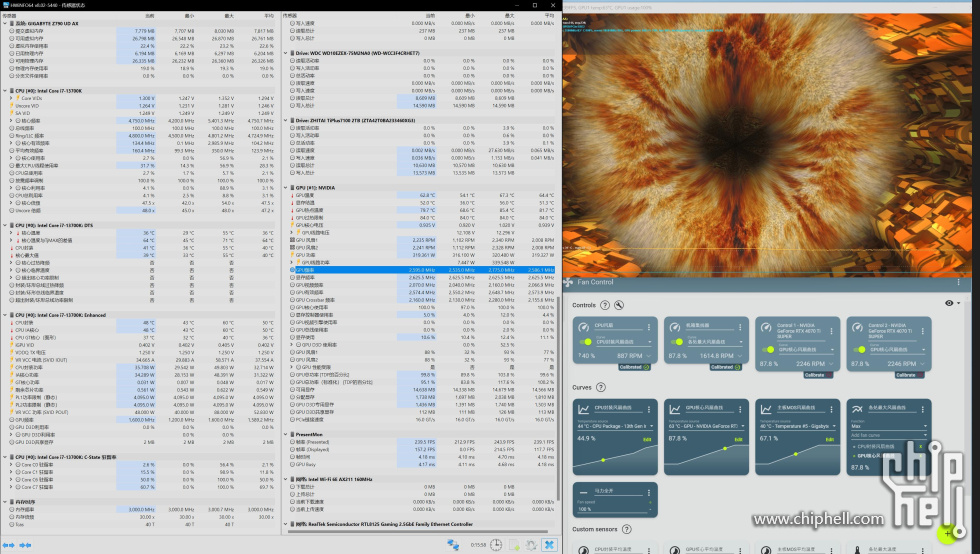The height and width of the screenshot is (554, 980).
Task: Click Calibrate button under Control 2 NVIDIA card
Action: point(909,375)
